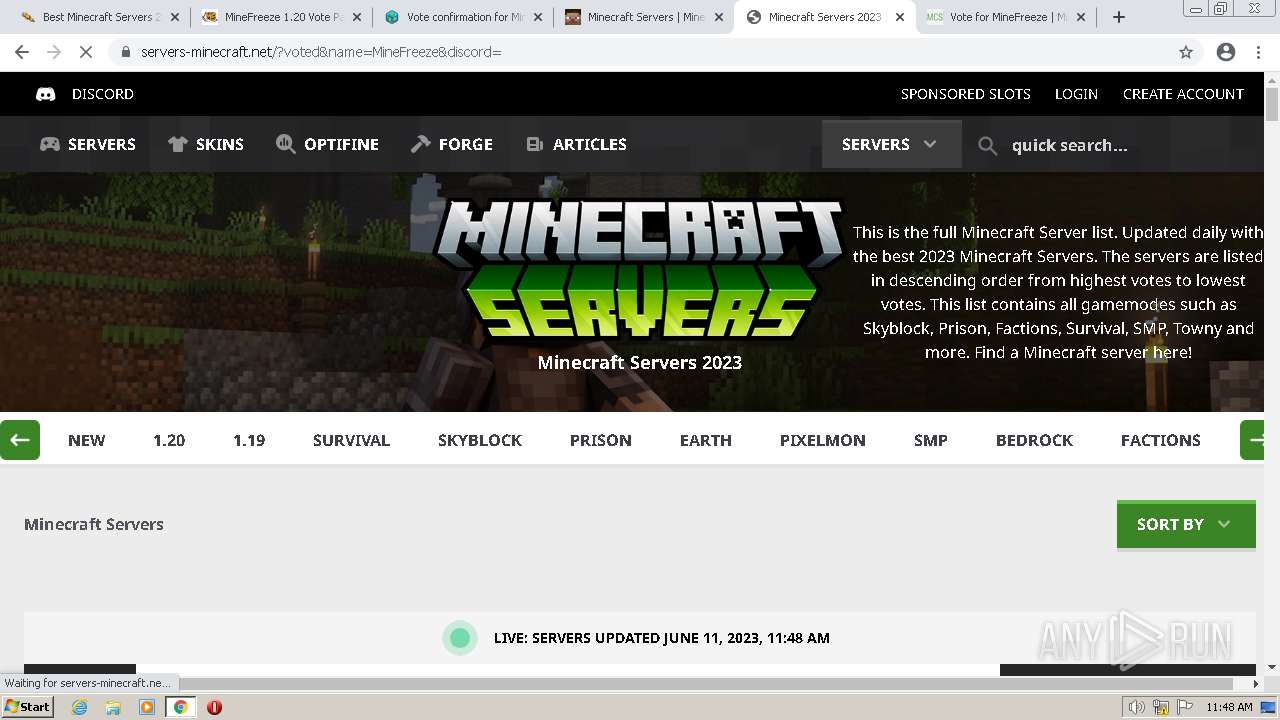1280x720 pixels.
Task: Open the network tray icon
Action: (1161, 707)
